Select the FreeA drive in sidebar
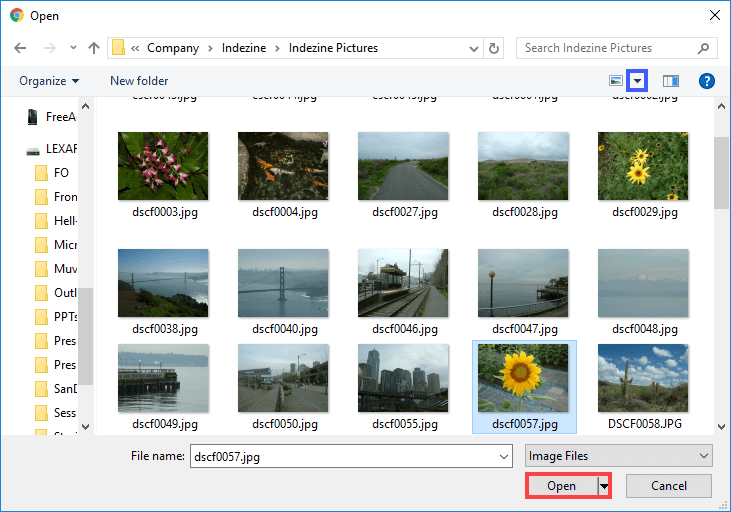Viewport: 731px width, 512px height. click(x=52, y=117)
